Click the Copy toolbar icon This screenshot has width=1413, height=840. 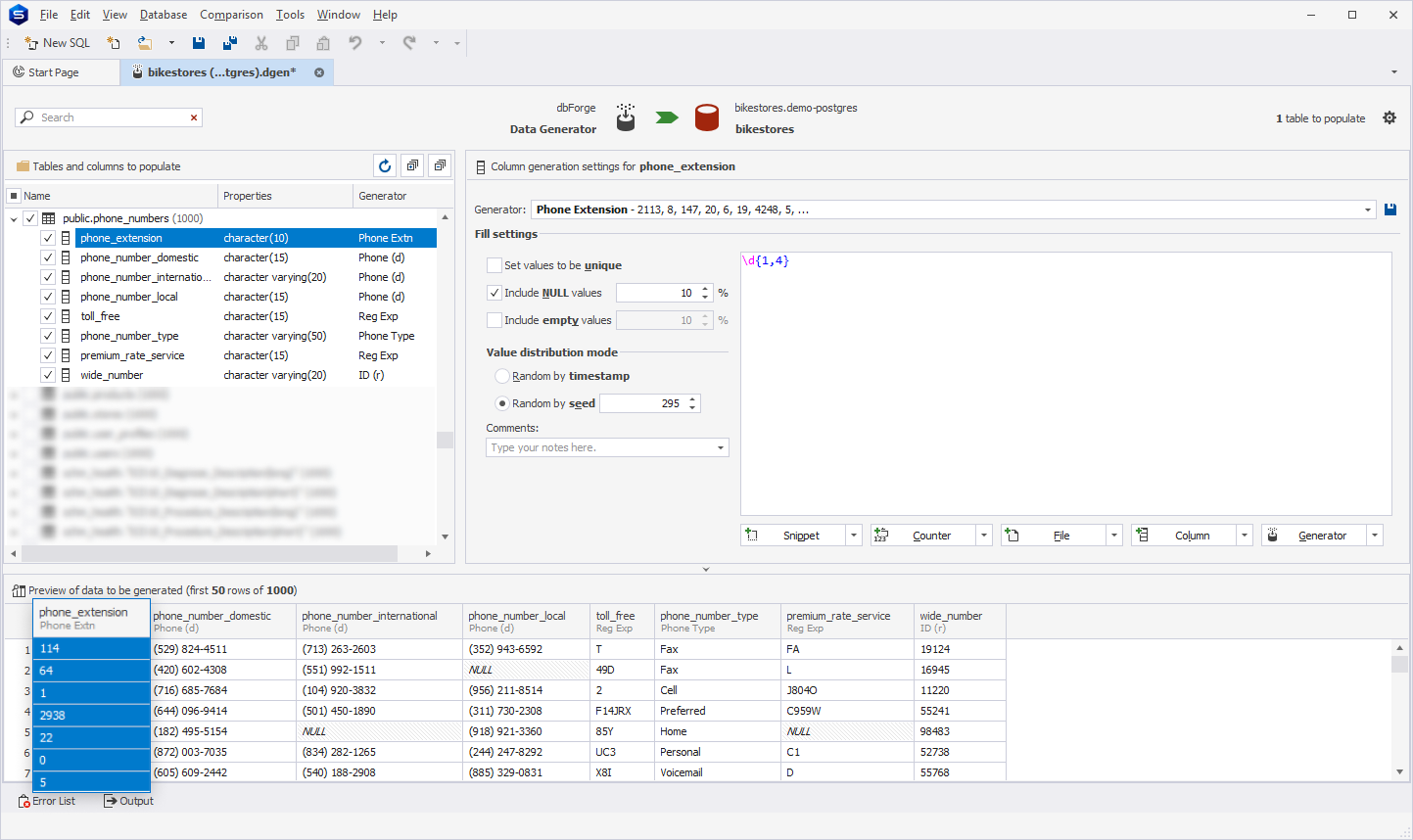(293, 43)
